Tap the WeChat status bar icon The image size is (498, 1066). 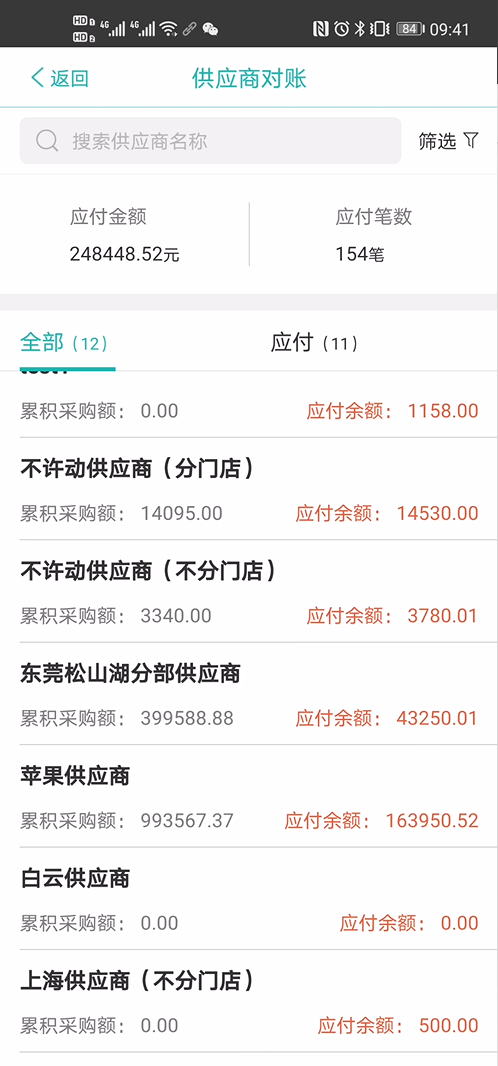211,29
